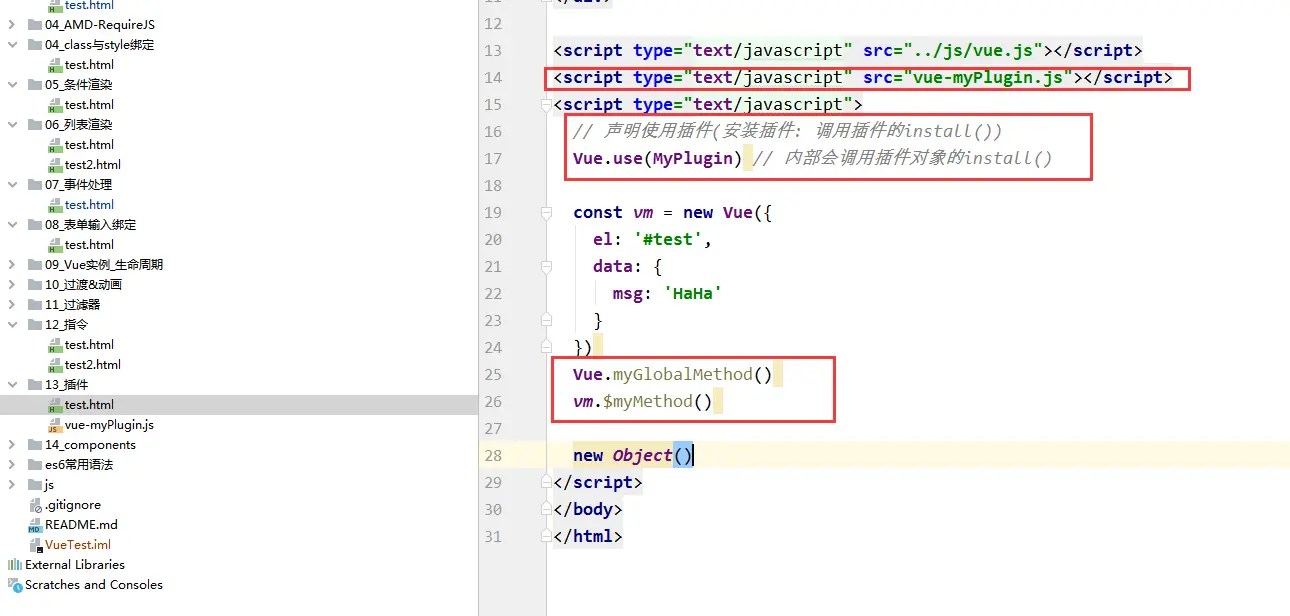Toggle code folding marker at line 19
The width and height of the screenshot is (1290, 616).
pyautogui.click(x=546, y=212)
